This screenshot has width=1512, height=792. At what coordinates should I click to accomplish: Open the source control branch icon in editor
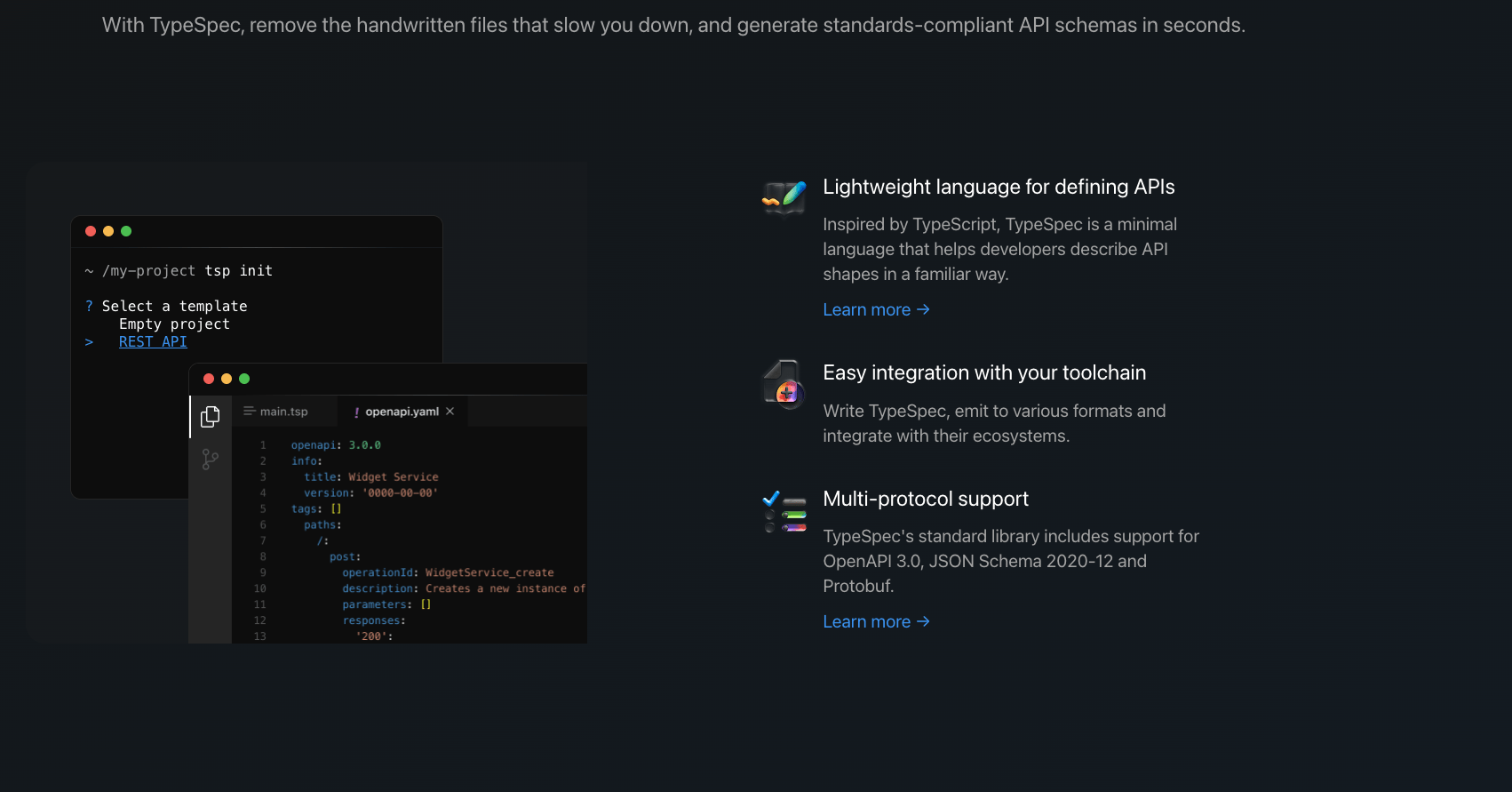pyautogui.click(x=211, y=460)
